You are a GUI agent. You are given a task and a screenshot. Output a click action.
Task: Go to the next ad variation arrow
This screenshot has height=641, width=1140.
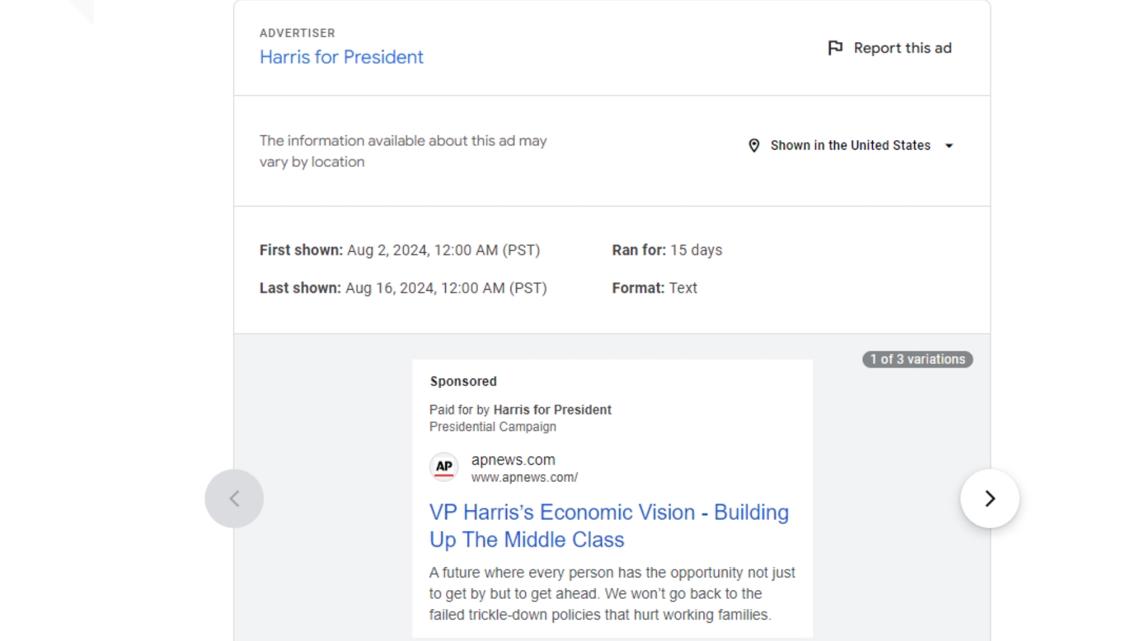(x=990, y=499)
